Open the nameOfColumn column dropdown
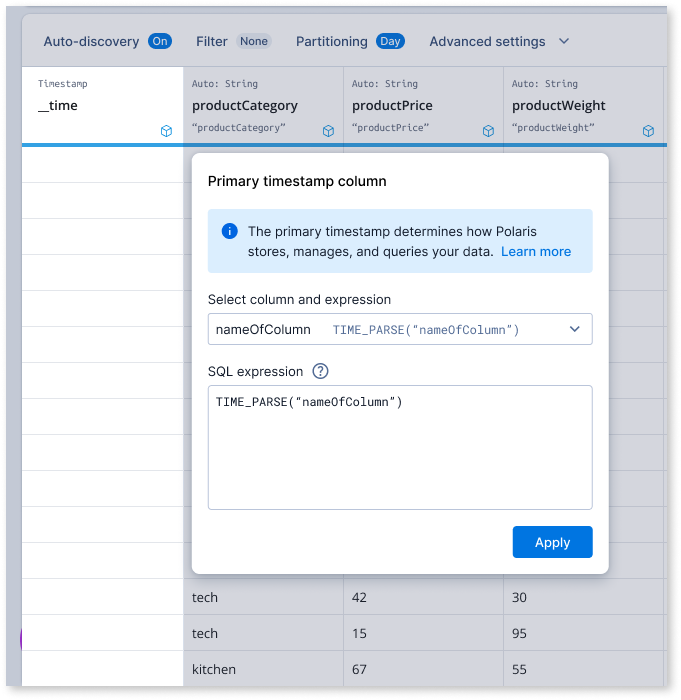Screen dimensions: 681x700 [400, 329]
